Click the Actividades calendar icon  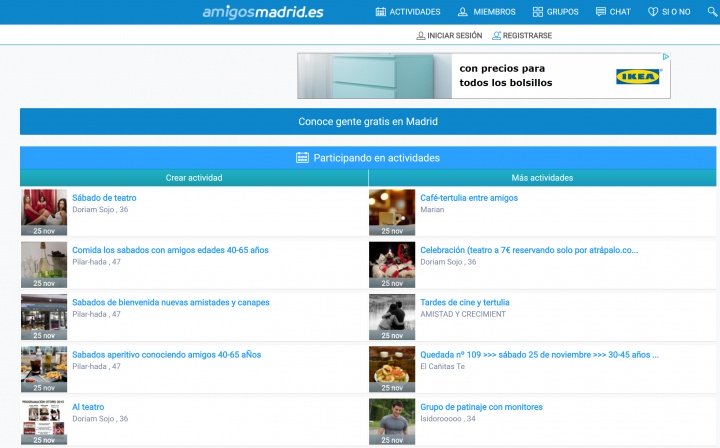(x=381, y=12)
